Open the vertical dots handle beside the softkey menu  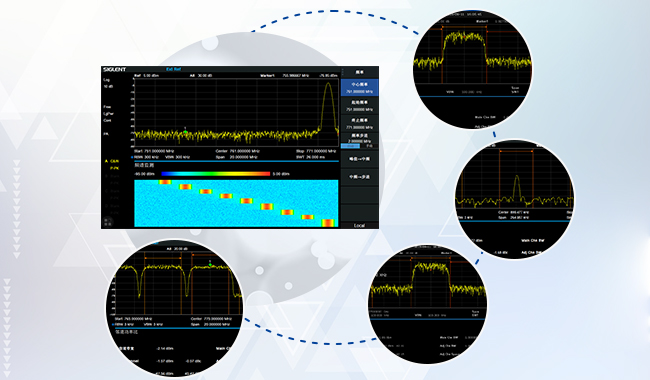tap(342, 72)
